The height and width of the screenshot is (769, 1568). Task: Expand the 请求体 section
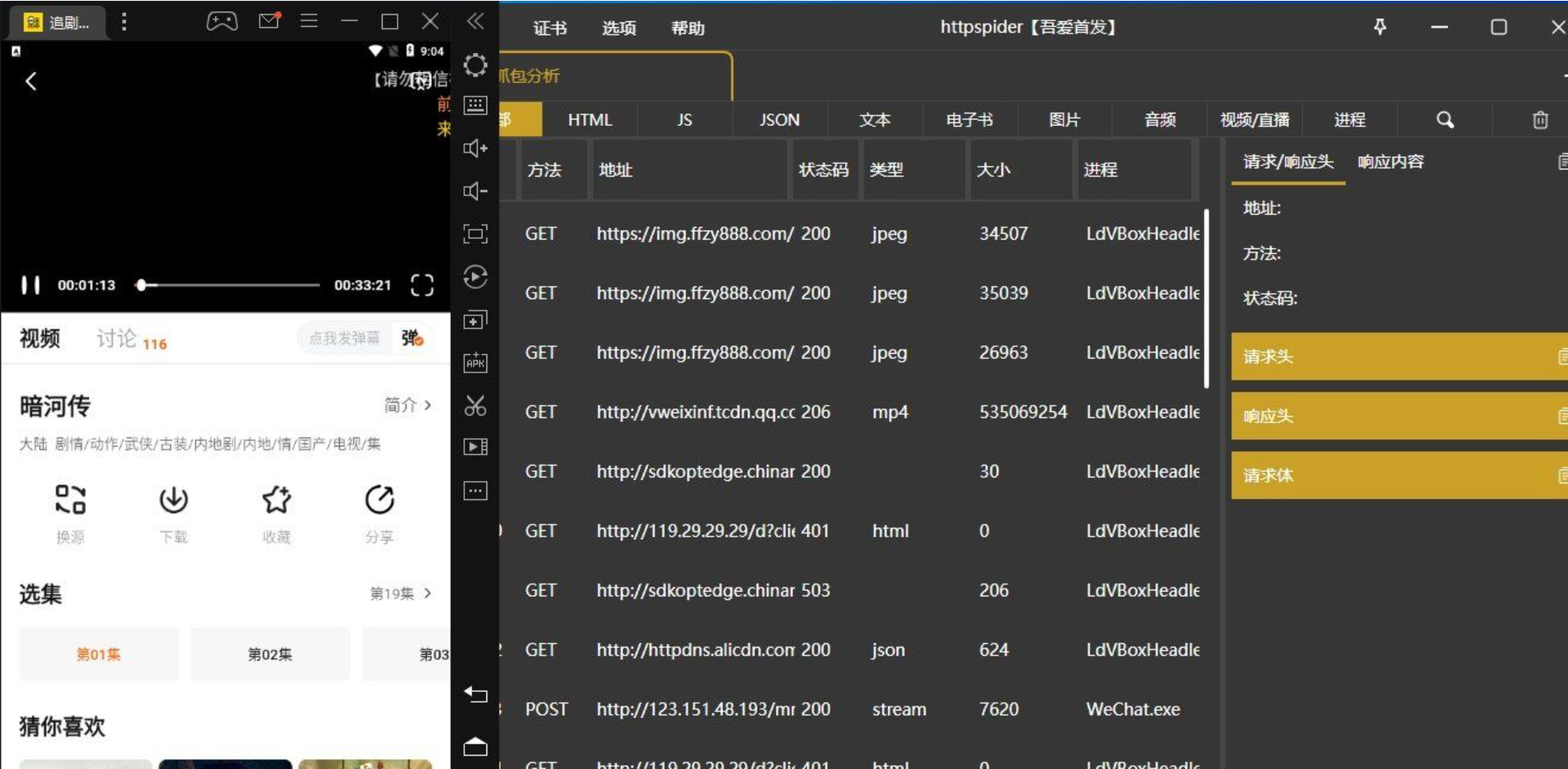[1399, 476]
